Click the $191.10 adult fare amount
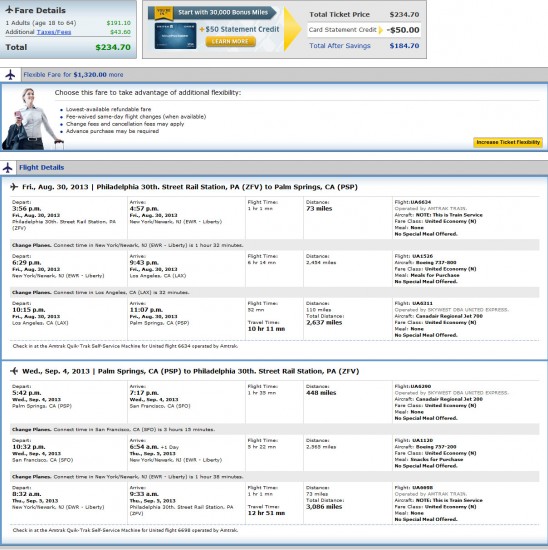The width and height of the screenshot is (548, 550). tap(119, 23)
